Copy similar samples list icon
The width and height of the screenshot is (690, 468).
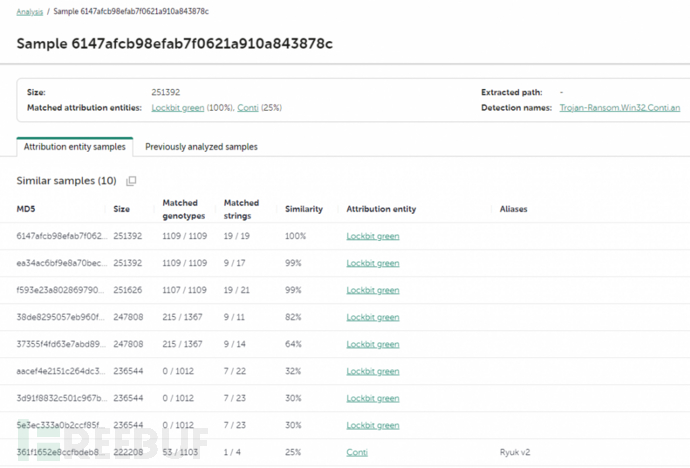(x=131, y=181)
